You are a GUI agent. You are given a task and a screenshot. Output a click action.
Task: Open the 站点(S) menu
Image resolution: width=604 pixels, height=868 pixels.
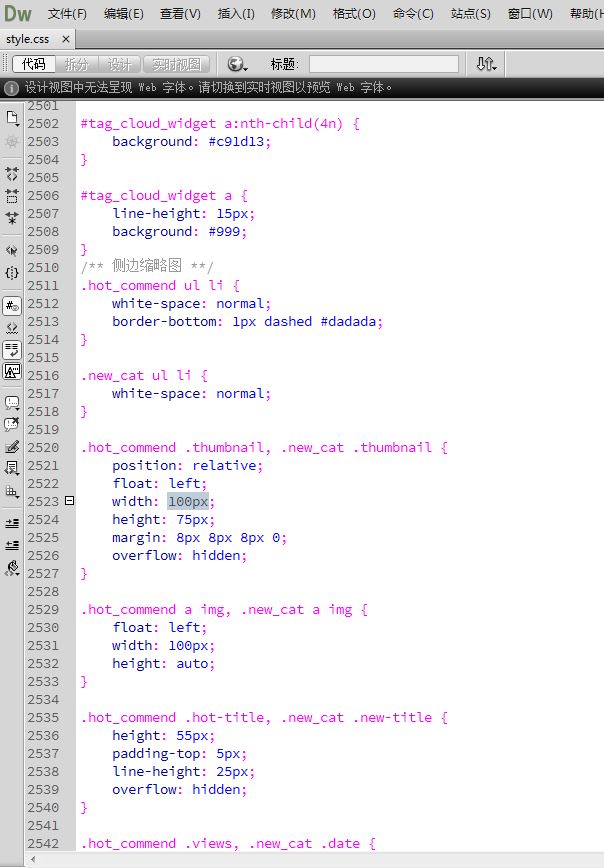471,14
